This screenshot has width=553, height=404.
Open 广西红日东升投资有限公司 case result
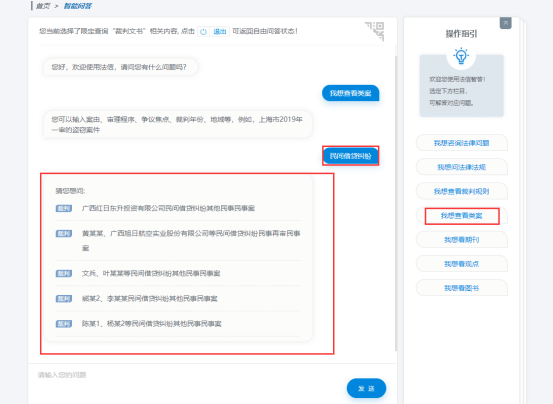click(168, 208)
